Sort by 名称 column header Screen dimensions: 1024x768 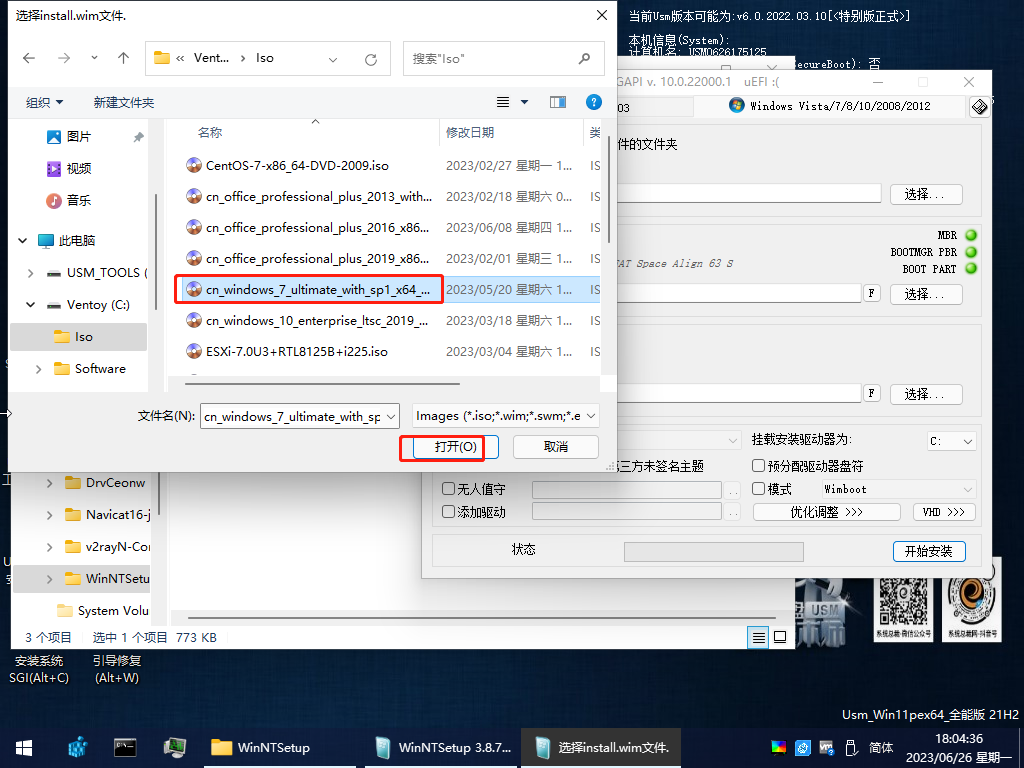pyautogui.click(x=210, y=133)
